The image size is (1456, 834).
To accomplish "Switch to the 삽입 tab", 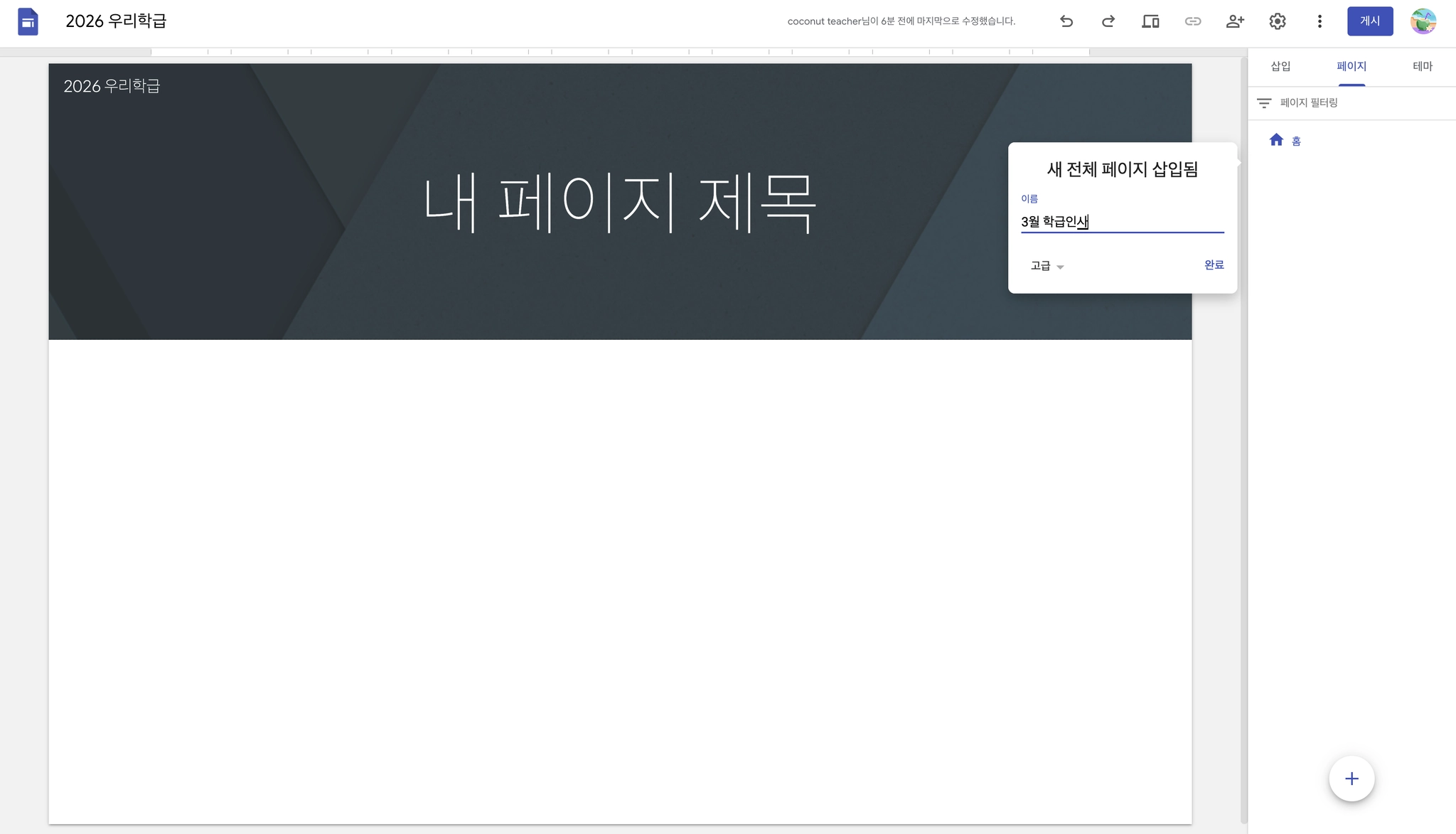I will point(1280,66).
